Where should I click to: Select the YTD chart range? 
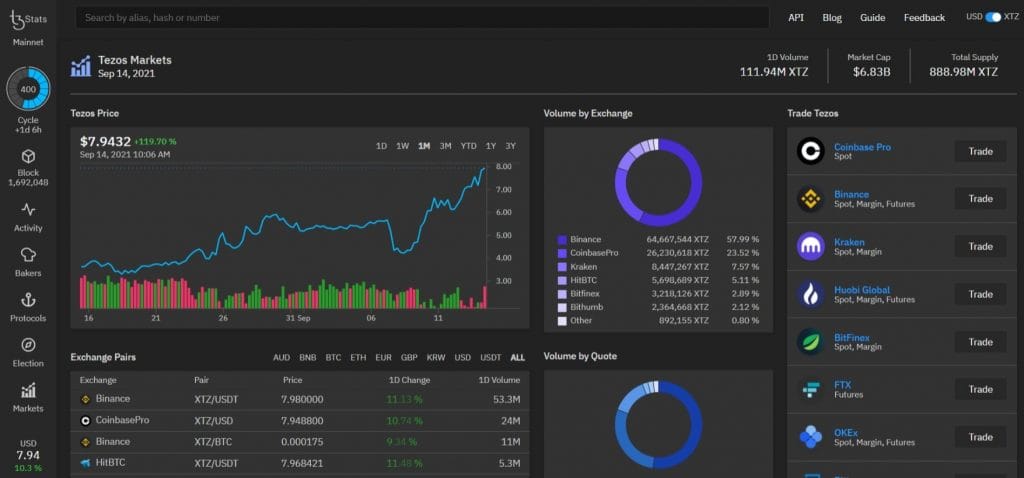tap(468, 146)
